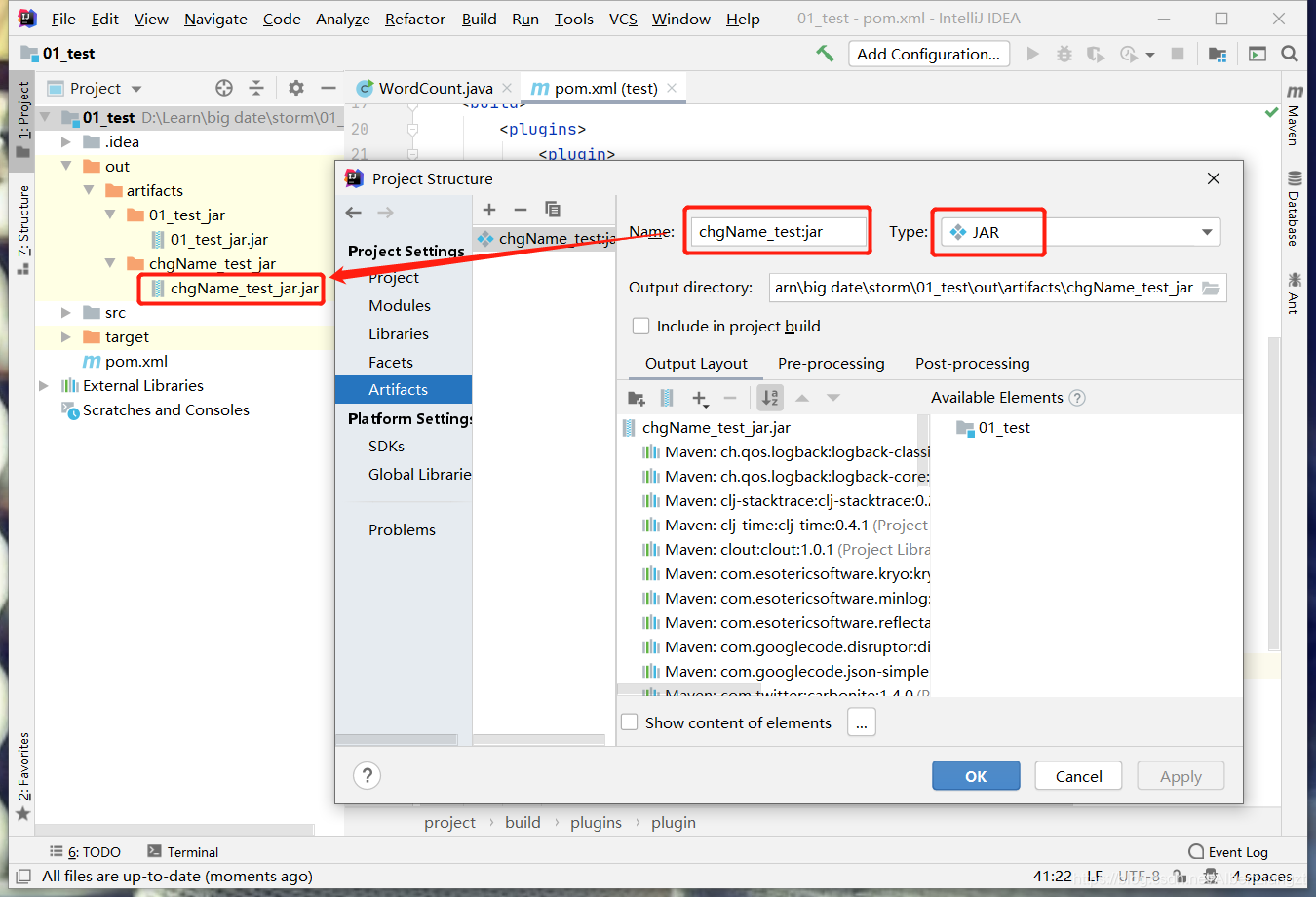Add a new artifact with plus icon
This screenshot has height=897, width=1316.
pyautogui.click(x=489, y=210)
